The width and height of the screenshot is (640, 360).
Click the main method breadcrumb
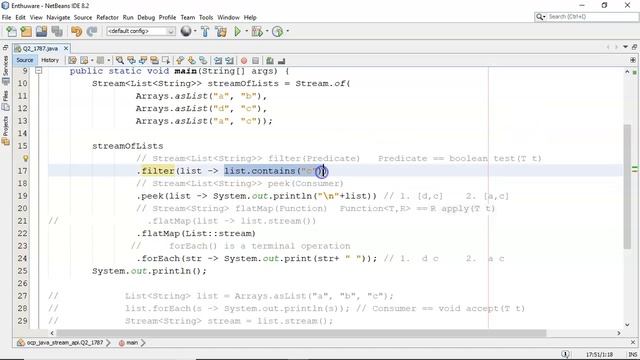point(131,343)
